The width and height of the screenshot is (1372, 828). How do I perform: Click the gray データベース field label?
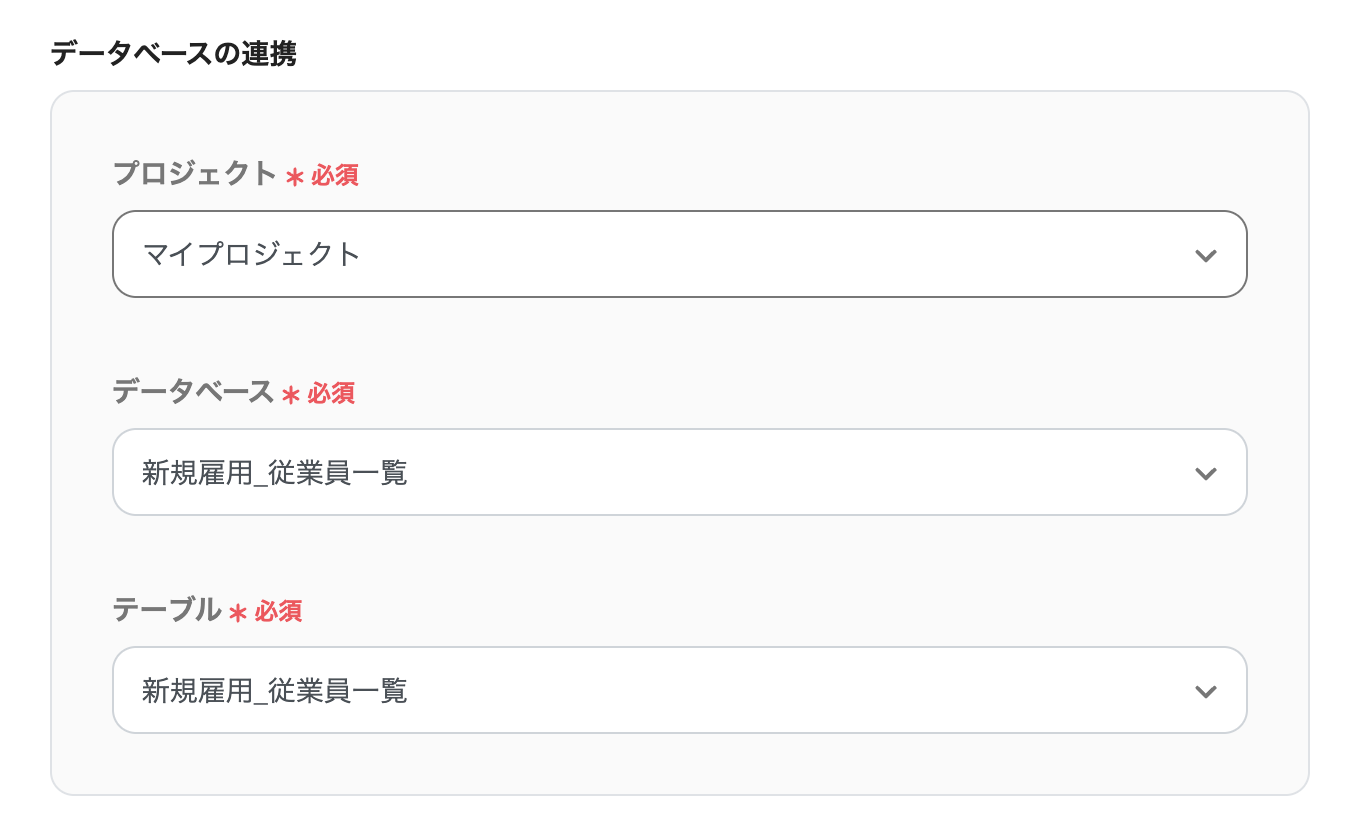pyautogui.click(x=193, y=392)
